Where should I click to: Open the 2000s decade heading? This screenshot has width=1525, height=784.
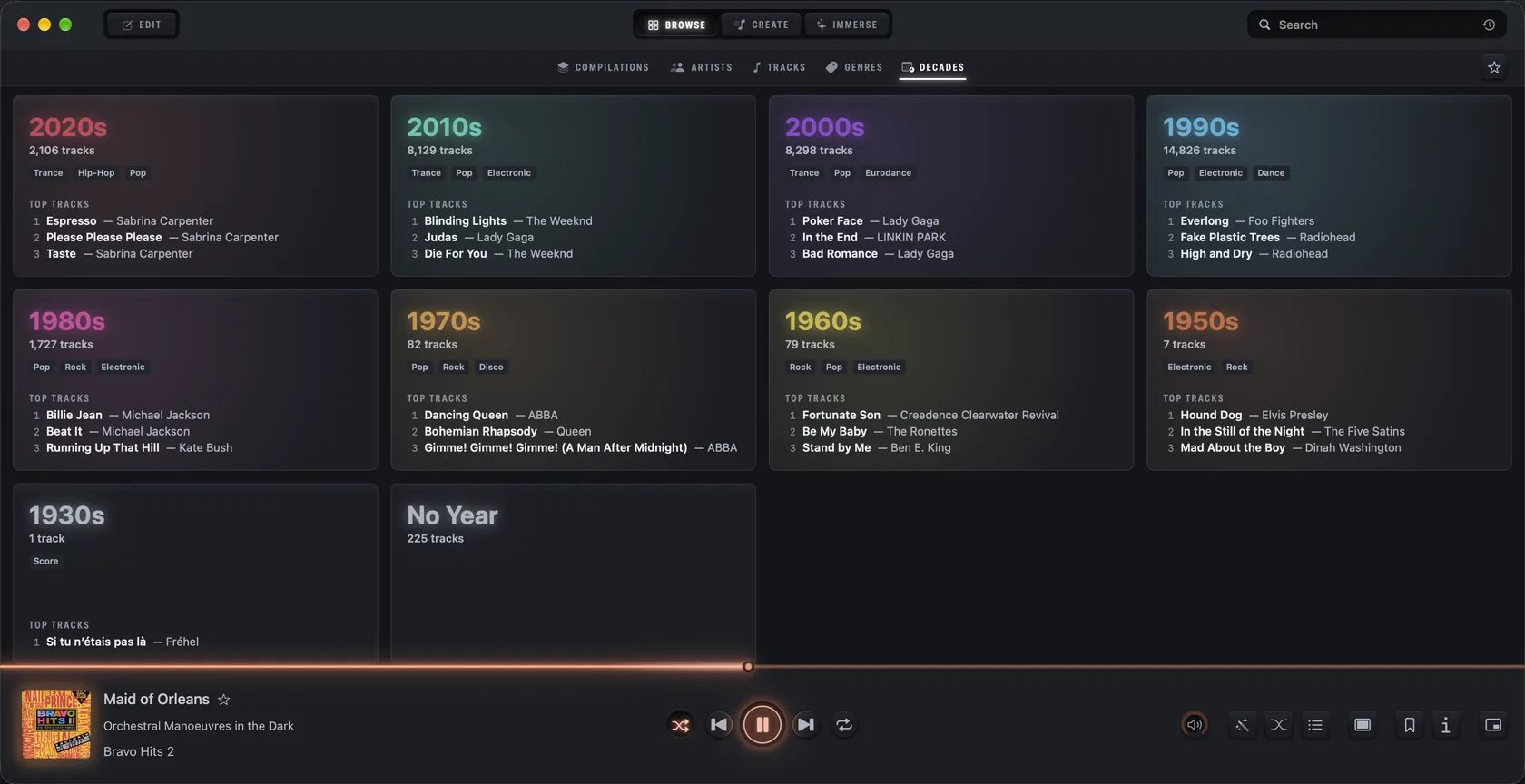[x=825, y=127]
